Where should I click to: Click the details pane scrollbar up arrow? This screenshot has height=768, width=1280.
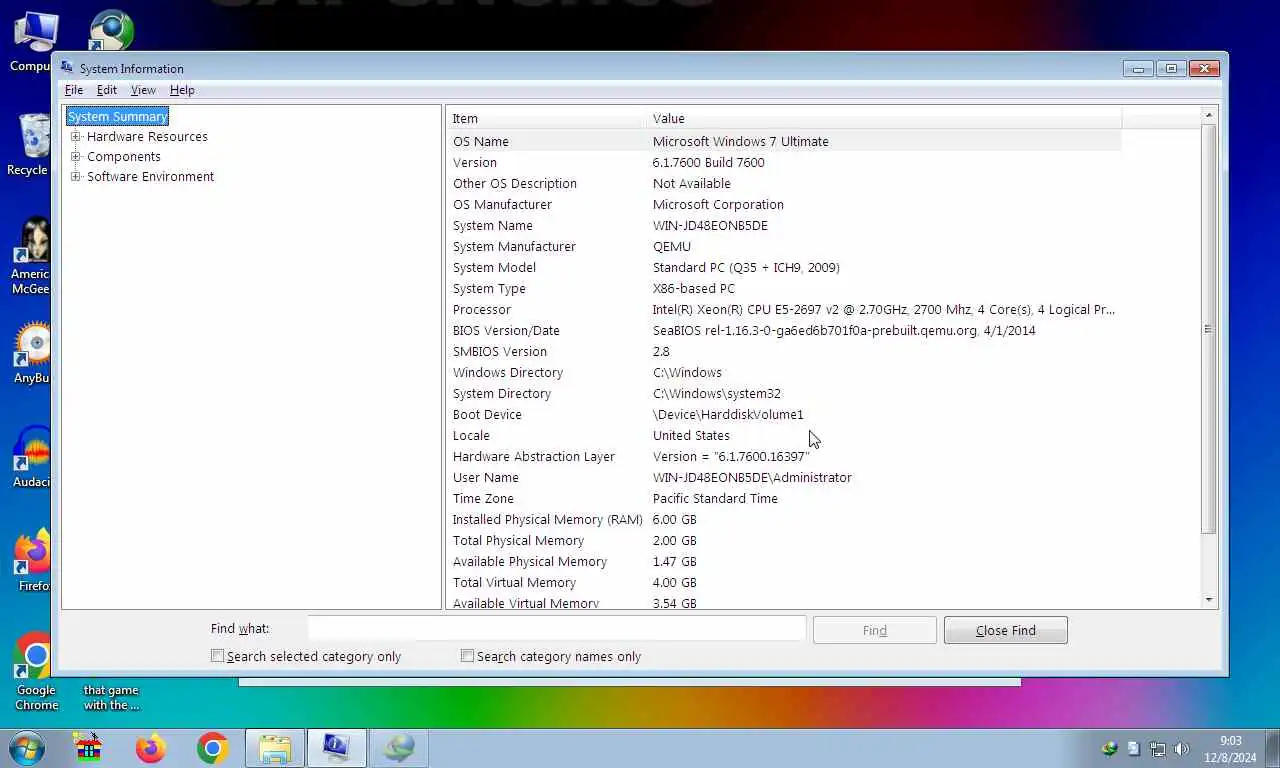[x=1209, y=115]
